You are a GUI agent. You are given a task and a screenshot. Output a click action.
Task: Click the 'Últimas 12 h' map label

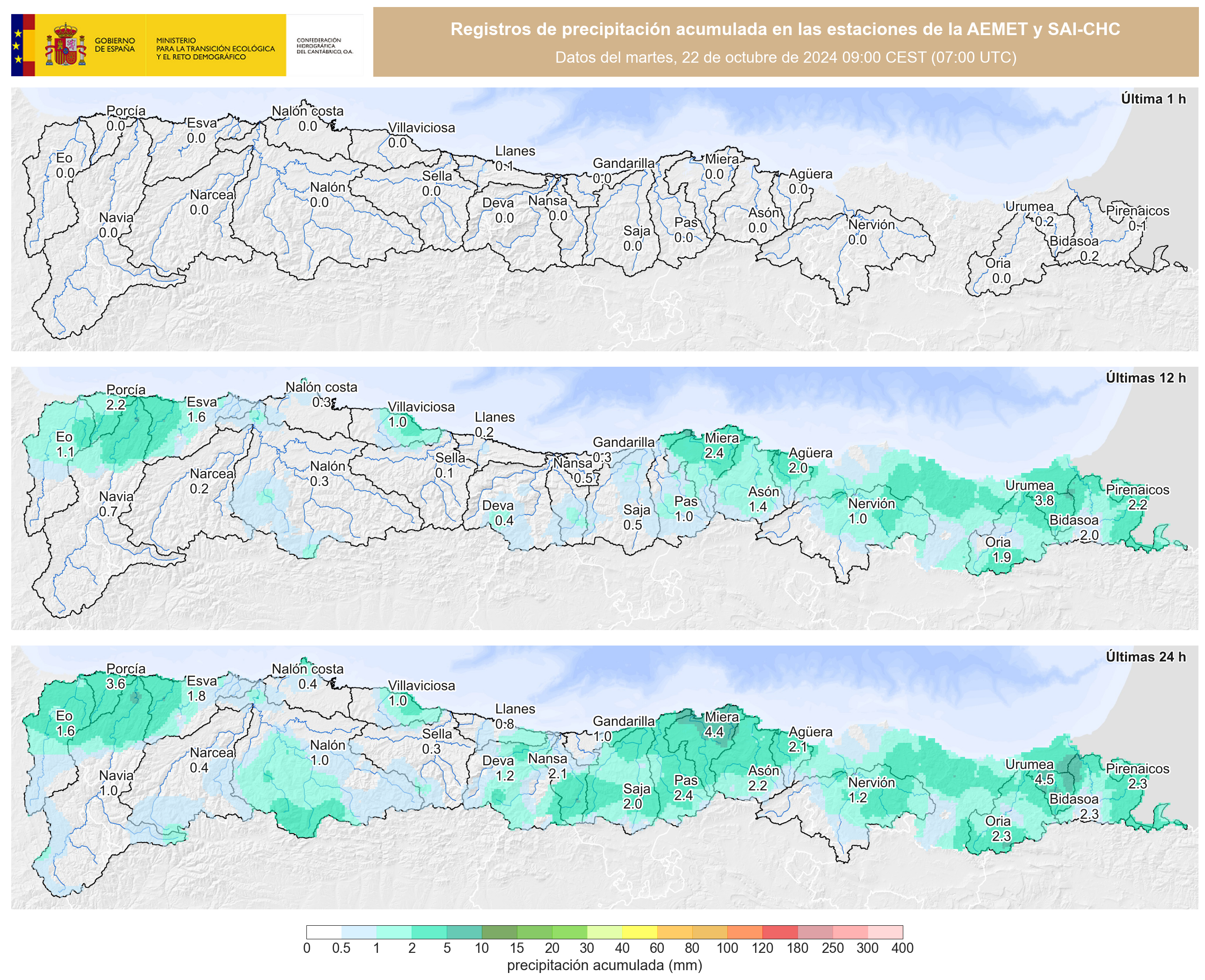pos(1145,377)
